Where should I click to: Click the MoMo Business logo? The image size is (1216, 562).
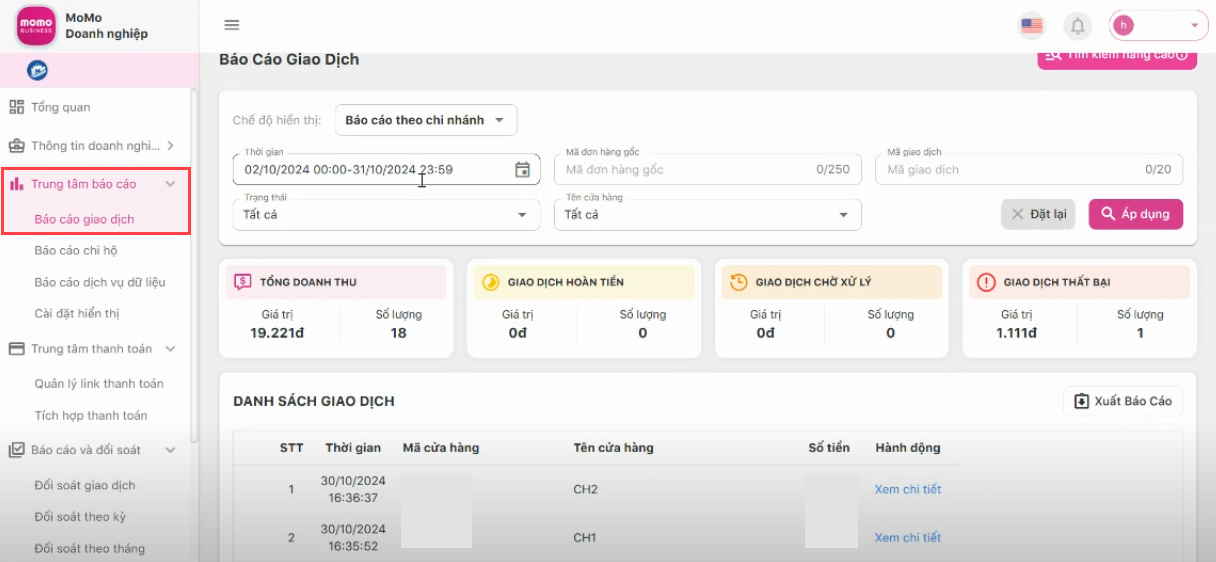point(36,26)
